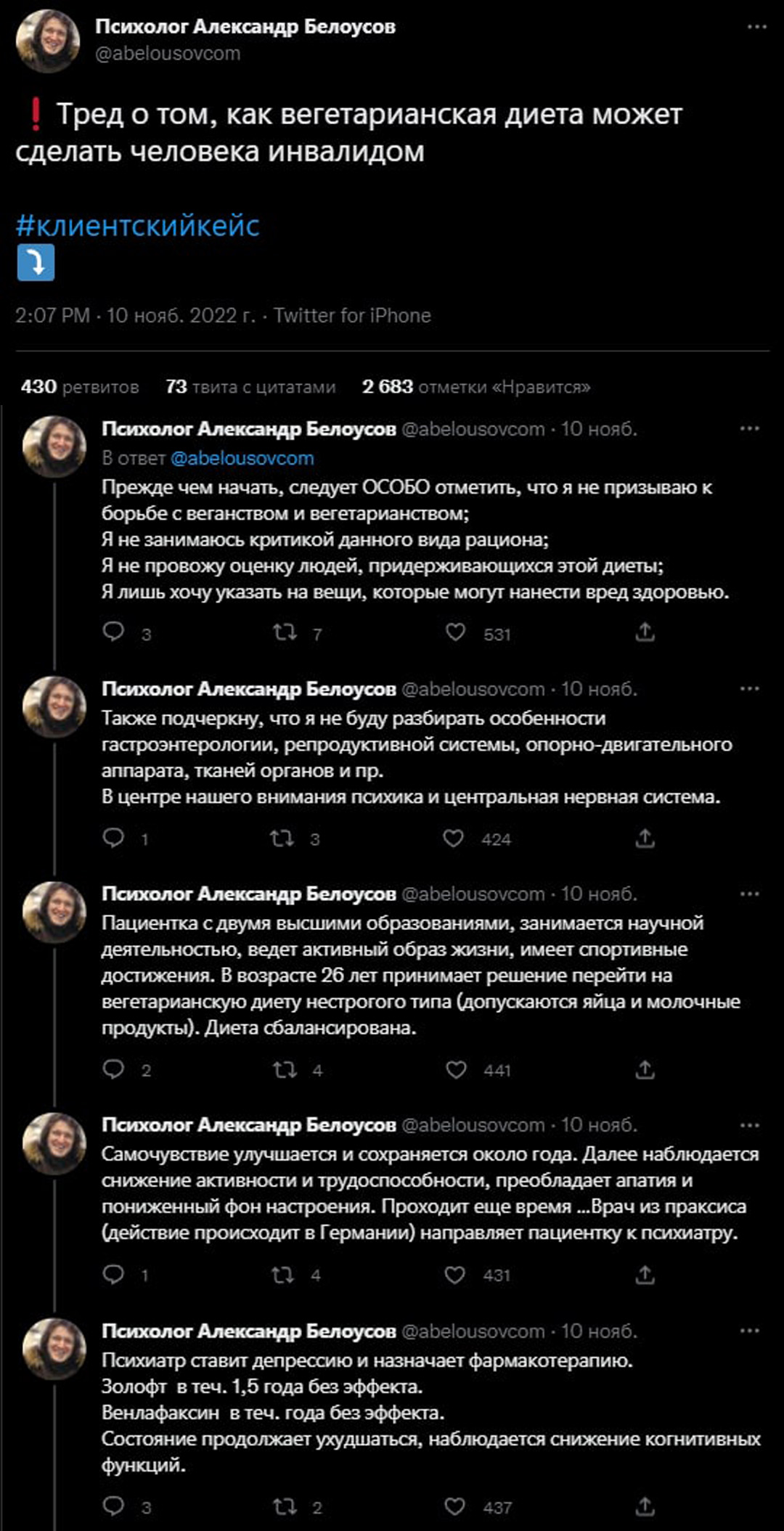Reply to the tweet about гастроэнтерологии
This screenshot has width=784, height=1531.
(x=113, y=838)
